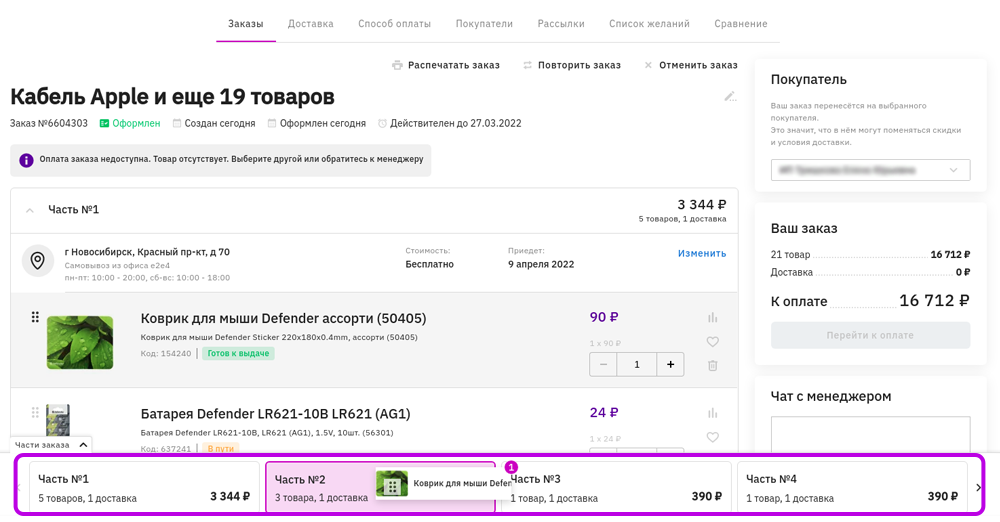Click the pencil icon to edit order title
This screenshot has height=522, width=1000.
coord(730,96)
